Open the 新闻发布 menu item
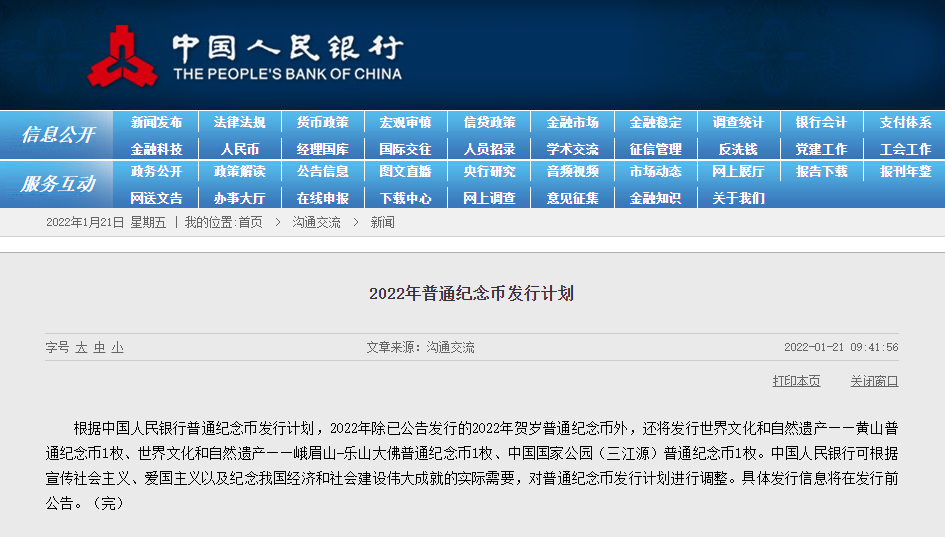Image resolution: width=945 pixels, height=537 pixels. click(156, 122)
